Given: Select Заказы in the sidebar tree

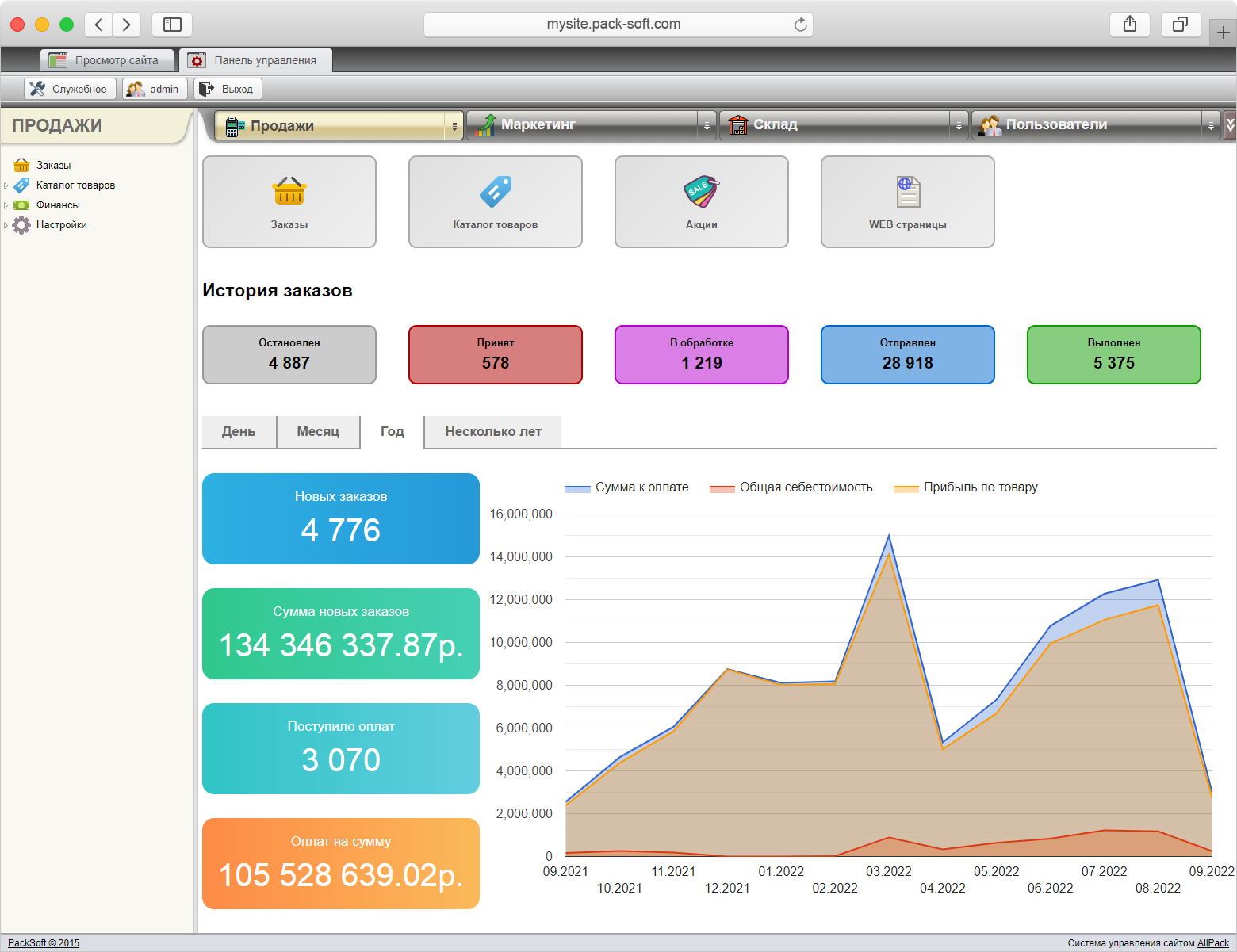Looking at the screenshot, I should point(53,165).
